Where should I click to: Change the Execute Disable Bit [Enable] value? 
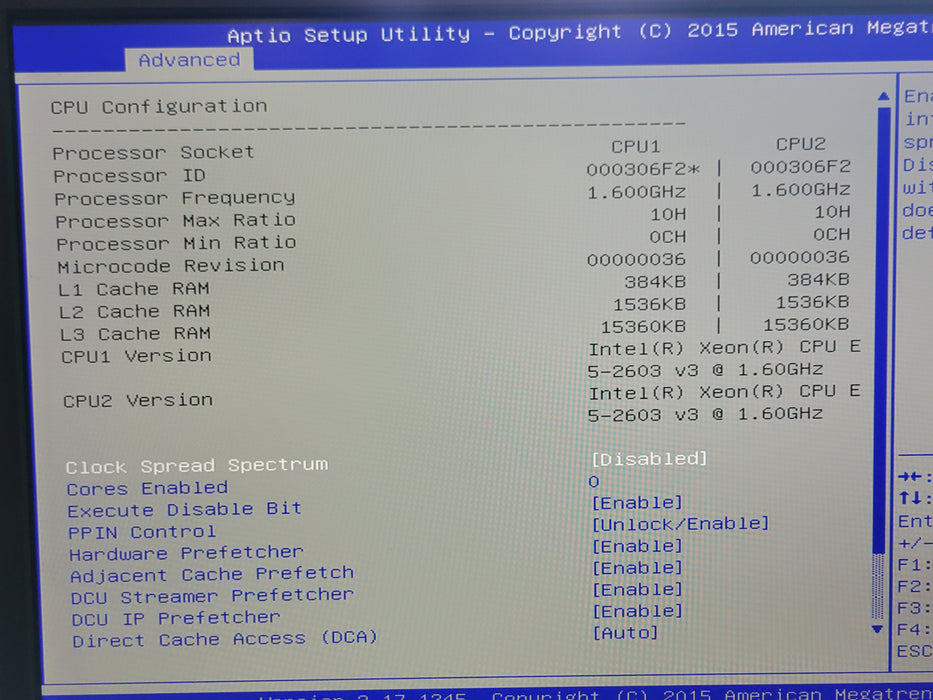tap(637, 503)
